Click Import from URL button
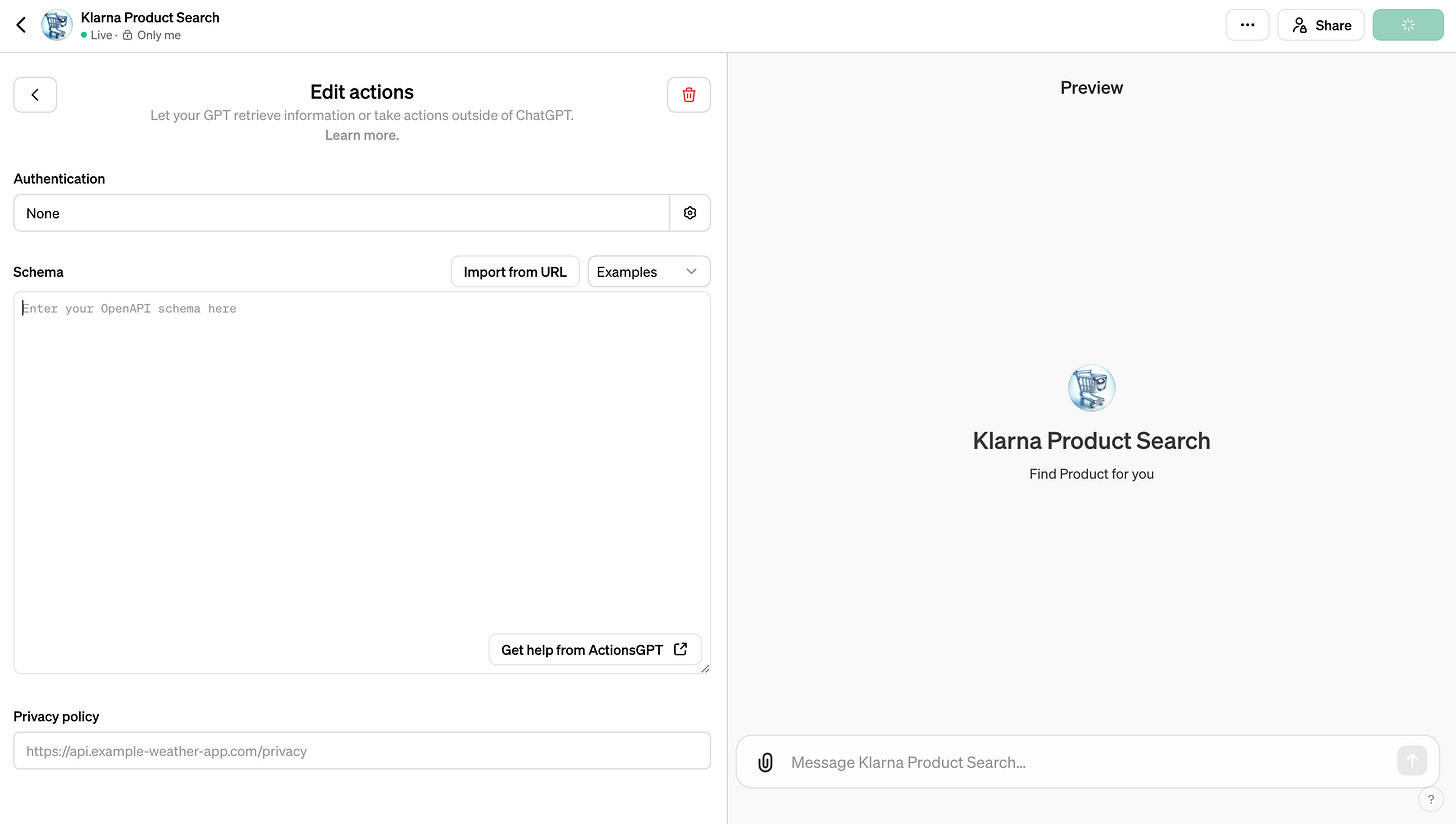The height and width of the screenshot is (824, 1456). [x=515, y=272]
